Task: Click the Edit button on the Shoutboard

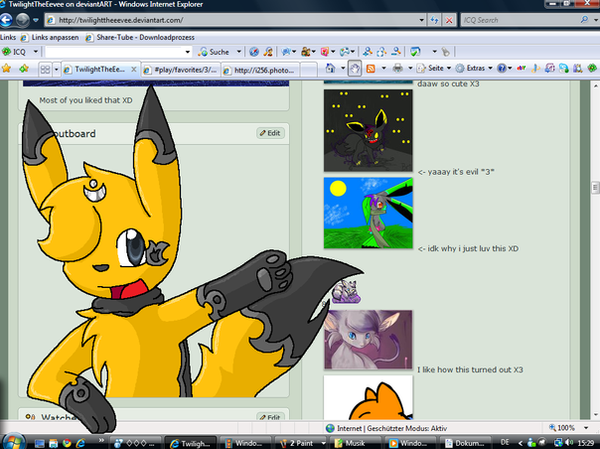Action: pyautogui.click(x=270, y=133)
